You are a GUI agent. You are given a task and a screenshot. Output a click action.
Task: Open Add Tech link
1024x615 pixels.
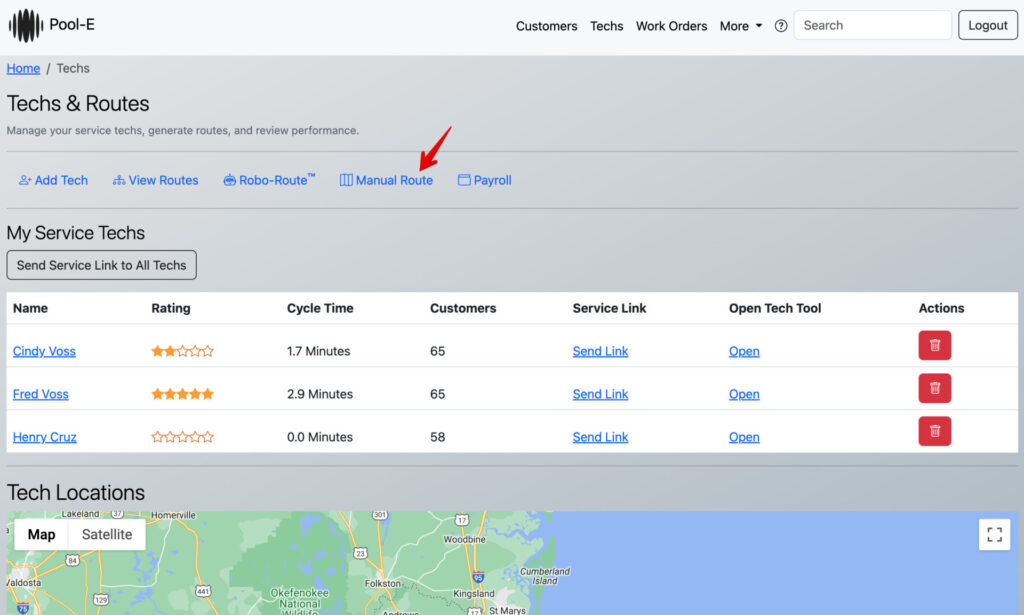(x=53, y=180)
